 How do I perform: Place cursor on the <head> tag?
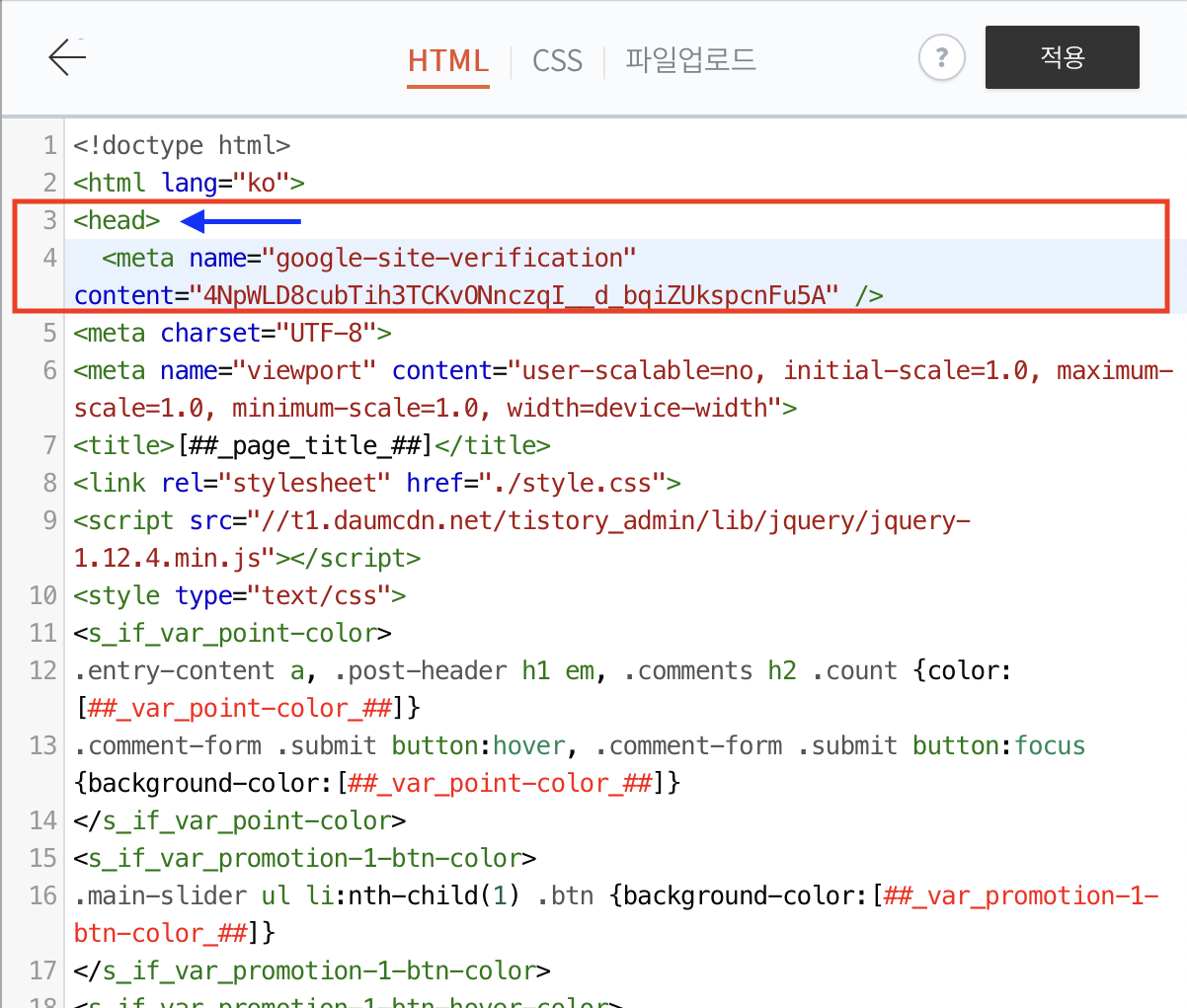[x=117, y=220]
